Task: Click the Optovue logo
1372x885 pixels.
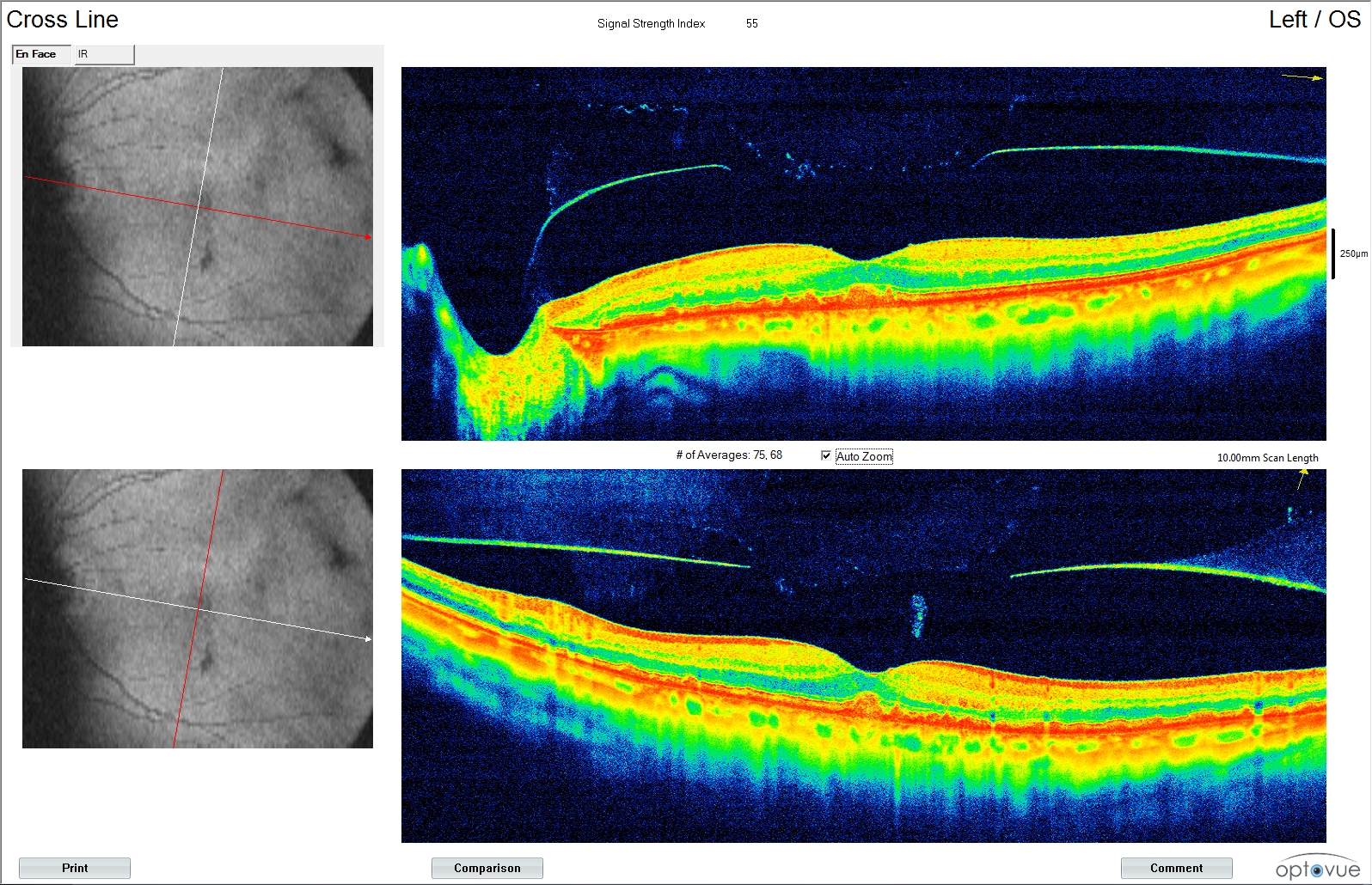Action: 1317,867
